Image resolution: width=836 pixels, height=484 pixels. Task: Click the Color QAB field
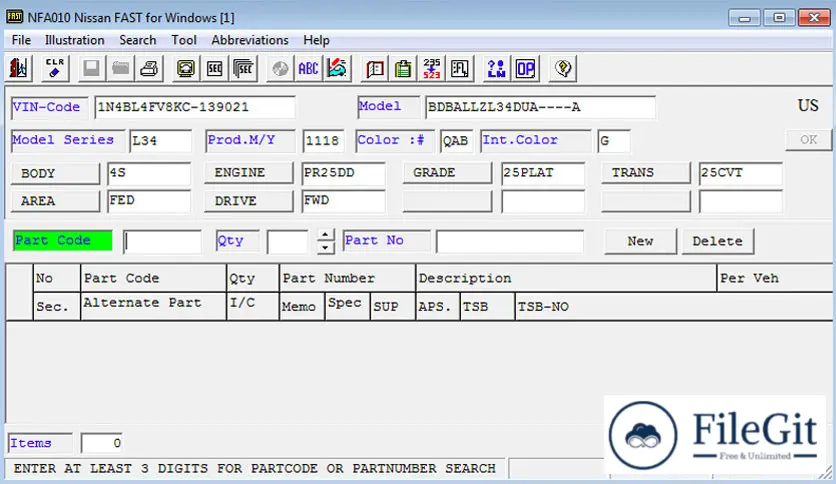coord(456,141)
